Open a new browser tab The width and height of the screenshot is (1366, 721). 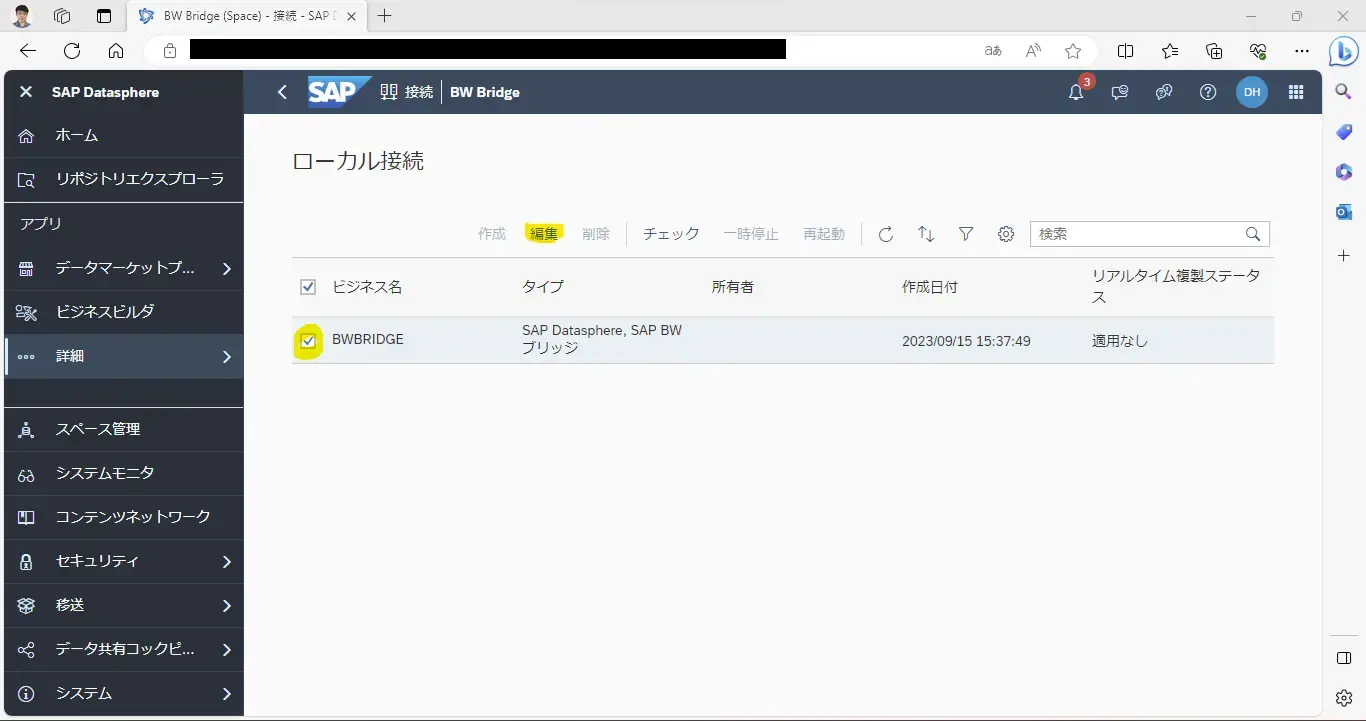[x=385, y=15]
